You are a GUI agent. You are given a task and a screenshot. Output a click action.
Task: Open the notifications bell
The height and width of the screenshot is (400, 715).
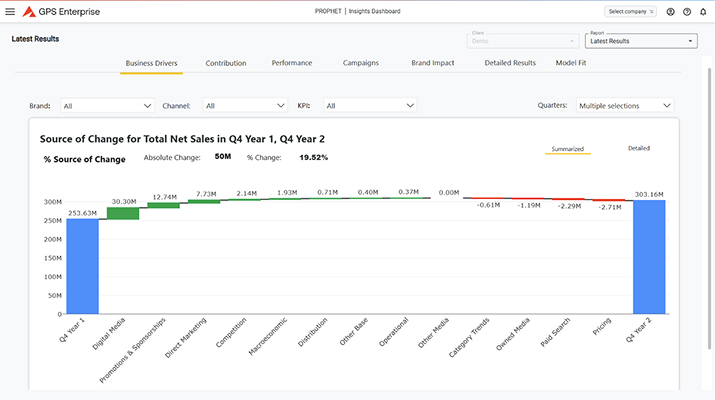click(x=703, y=12)
